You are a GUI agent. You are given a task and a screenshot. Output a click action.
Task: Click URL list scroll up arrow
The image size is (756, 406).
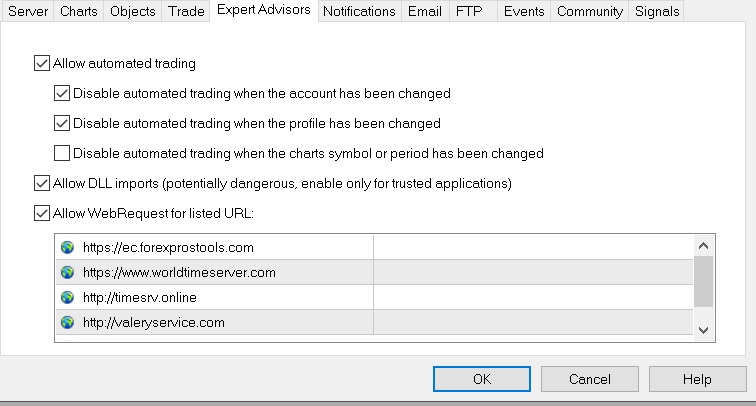click(x=703, y=246)
